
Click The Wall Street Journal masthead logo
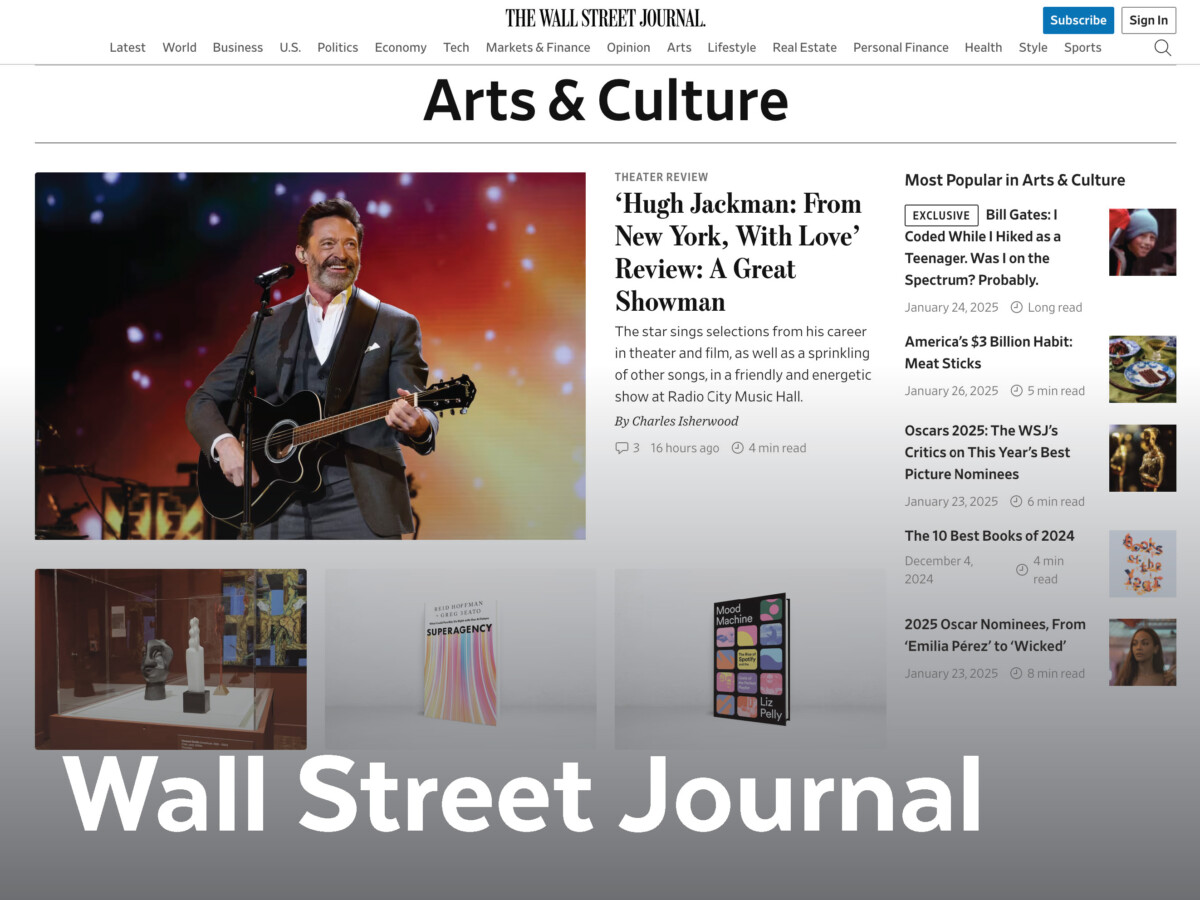[605, 18]
